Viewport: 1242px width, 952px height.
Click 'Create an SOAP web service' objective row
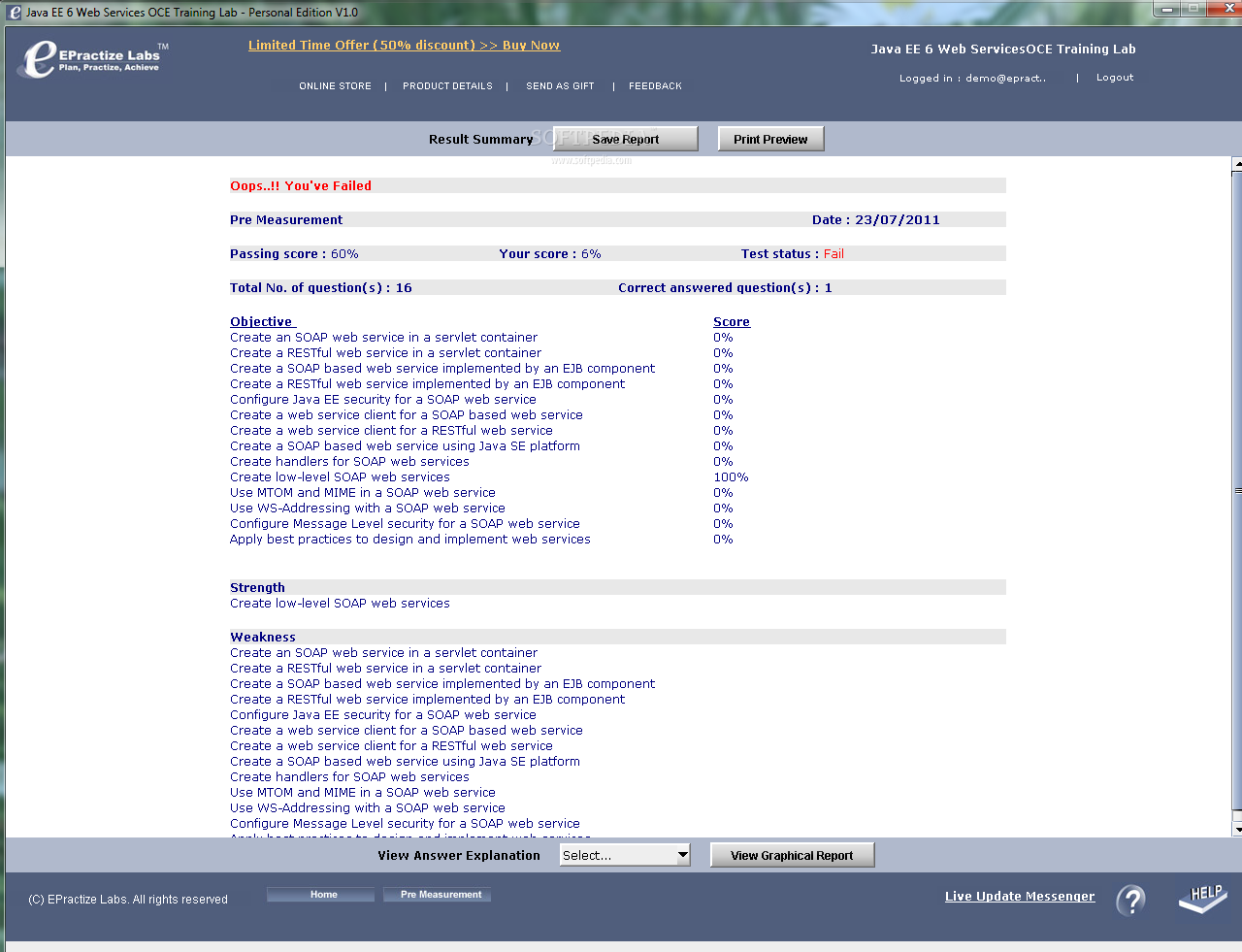pos(383,338)
